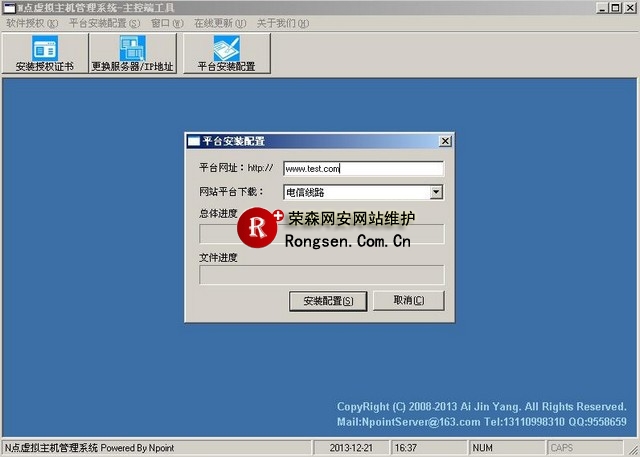Open the 窗口 menu

coord(166,22)
